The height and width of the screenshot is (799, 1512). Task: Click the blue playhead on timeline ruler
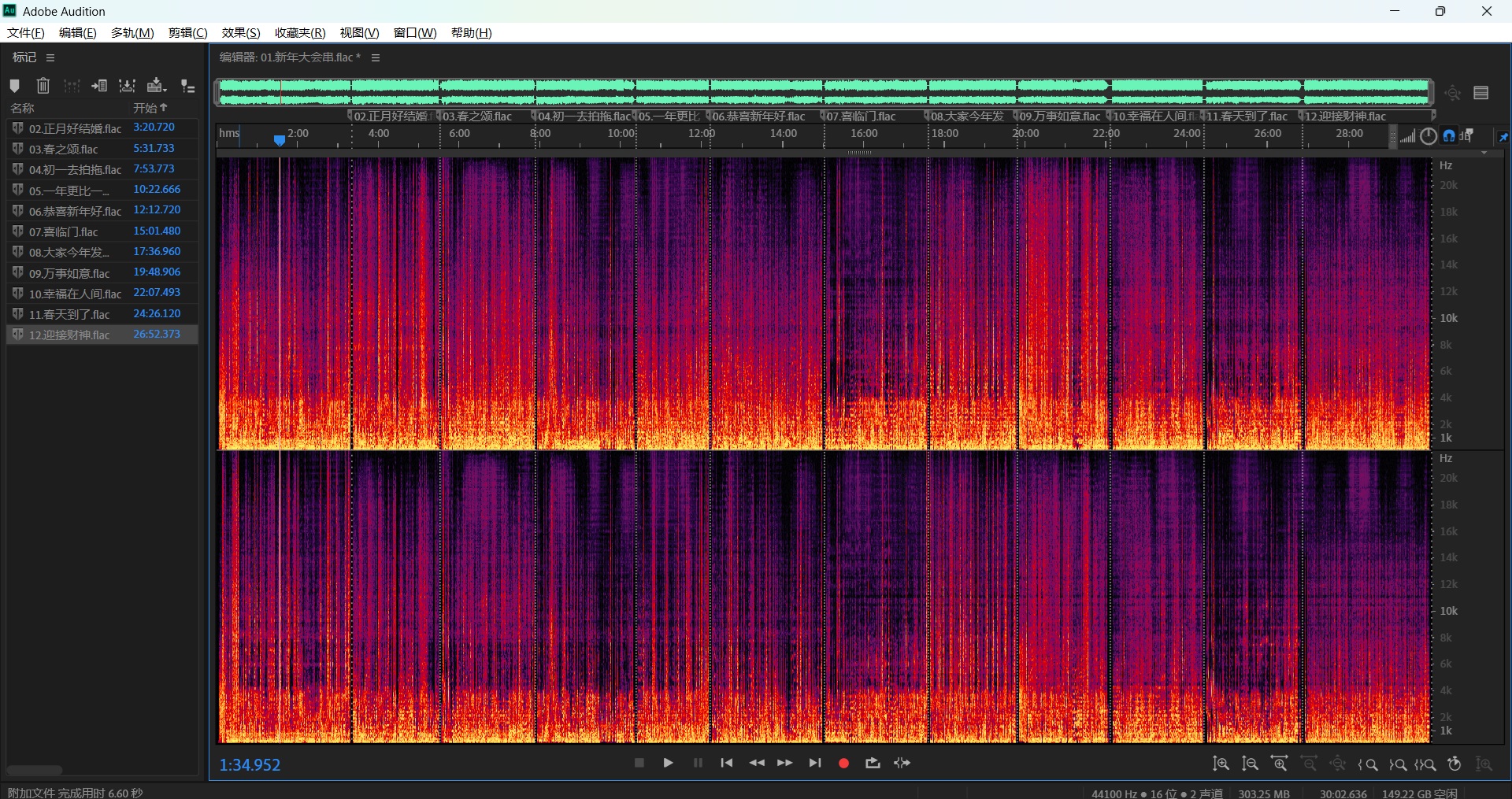[x=279, y=140]
